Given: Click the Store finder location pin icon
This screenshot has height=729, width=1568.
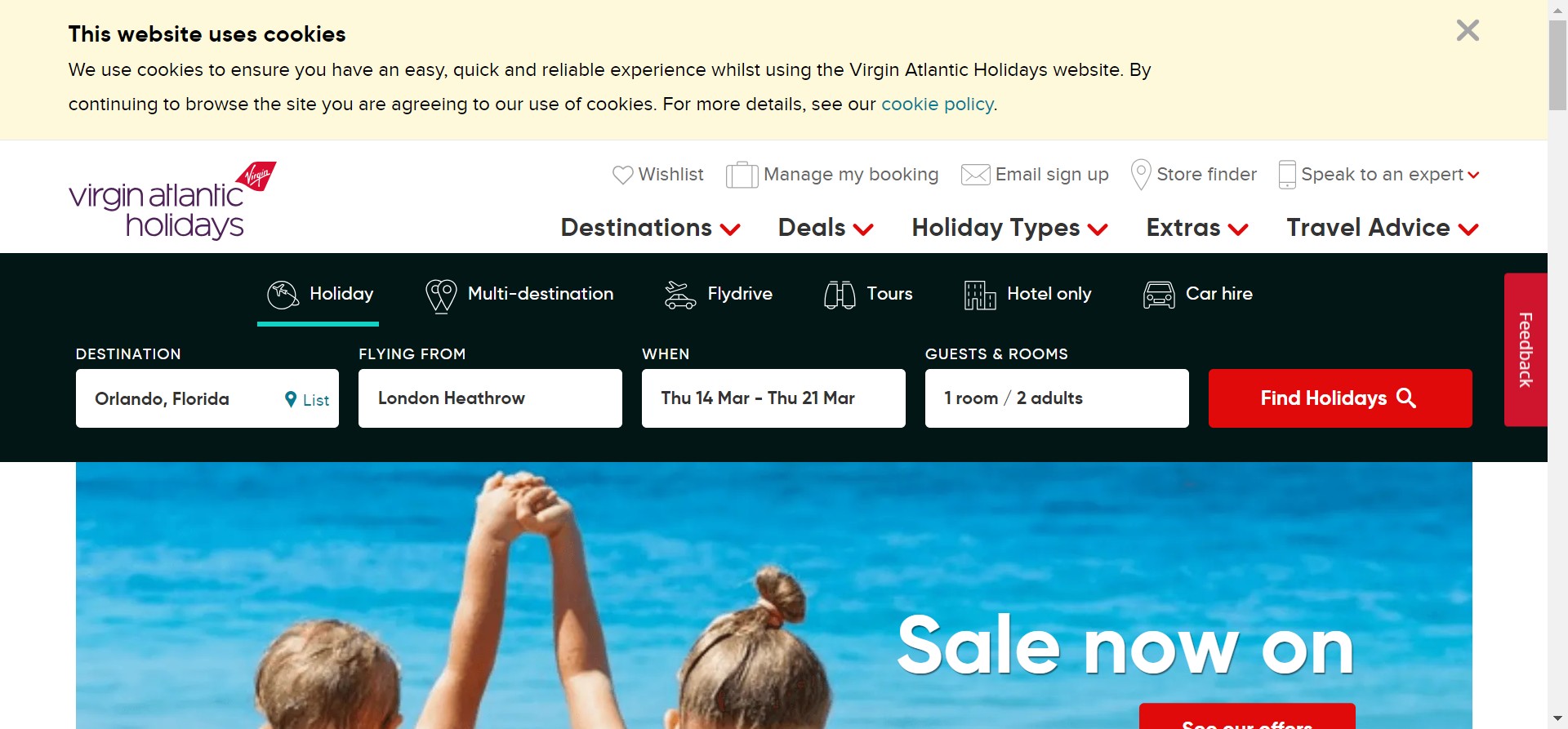Looking at the screenshot, I should (x=1141, y=174).
